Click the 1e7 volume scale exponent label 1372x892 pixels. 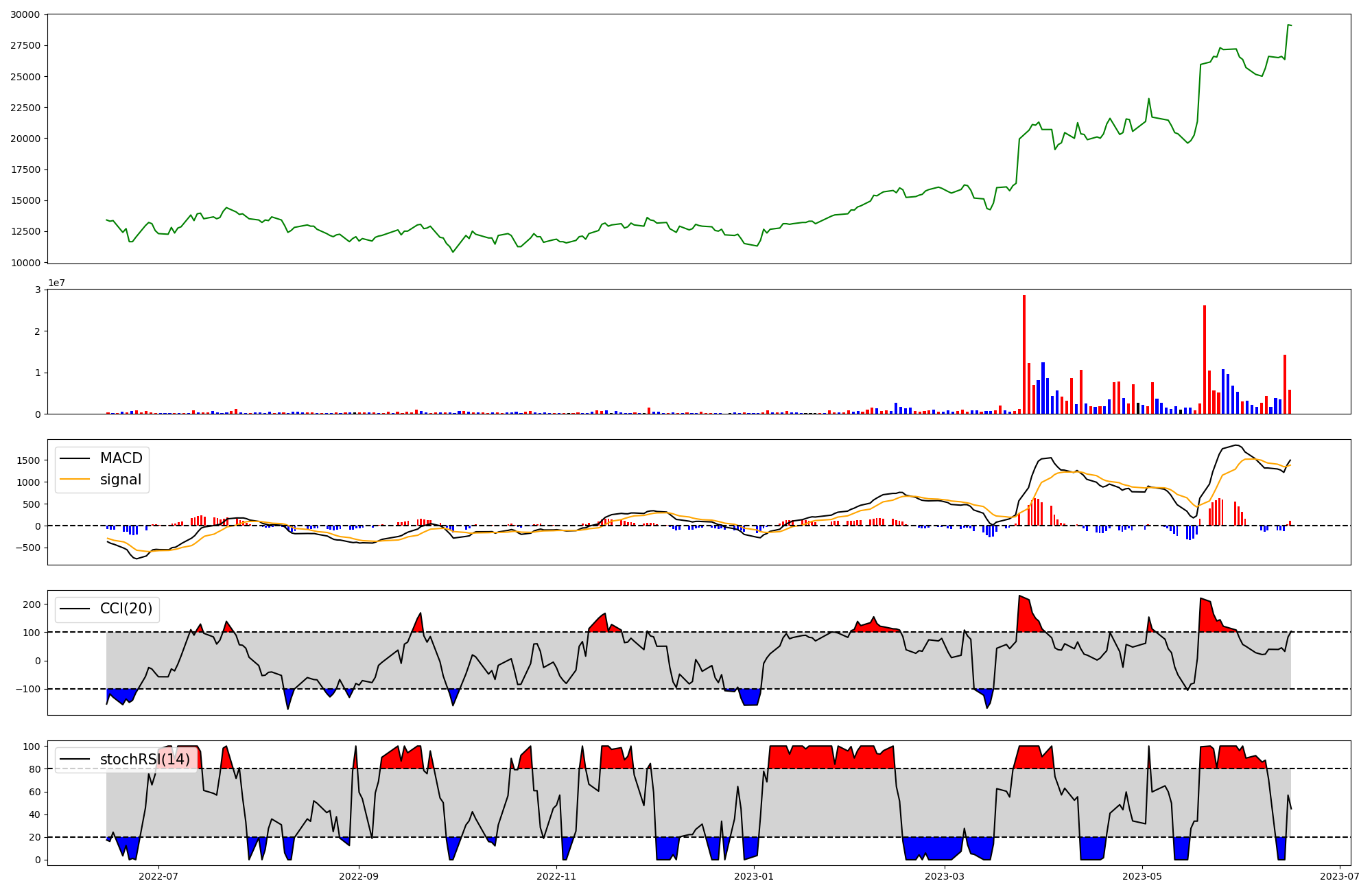click(56, 283)
